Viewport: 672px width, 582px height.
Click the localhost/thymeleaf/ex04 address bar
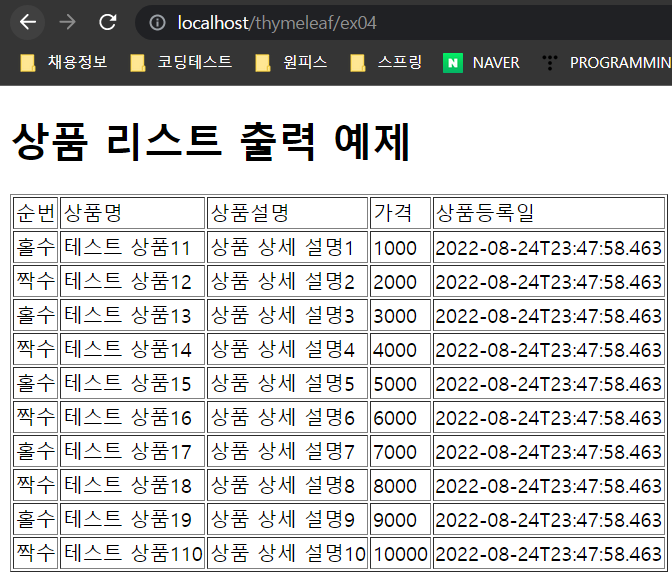tap(403, 23)
